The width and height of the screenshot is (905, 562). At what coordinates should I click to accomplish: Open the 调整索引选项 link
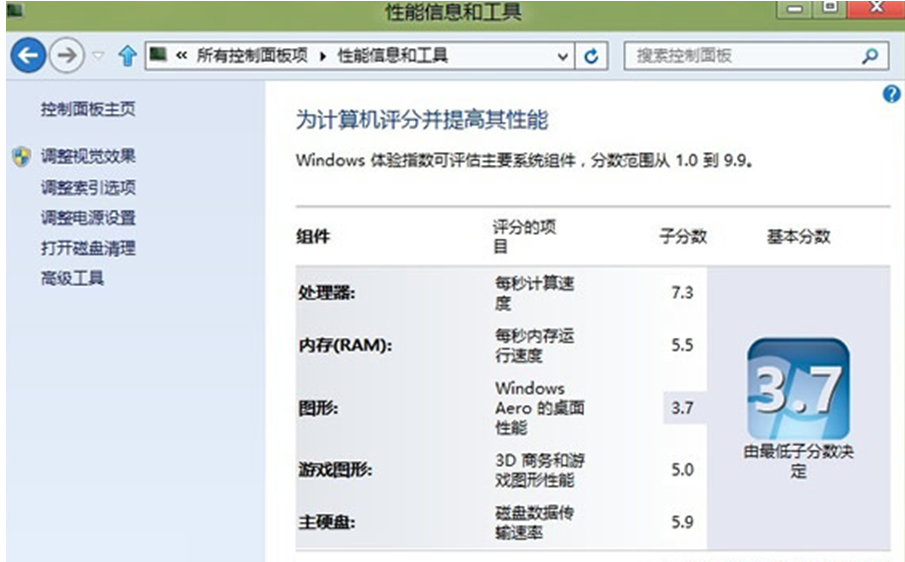[x=88, y=187]
